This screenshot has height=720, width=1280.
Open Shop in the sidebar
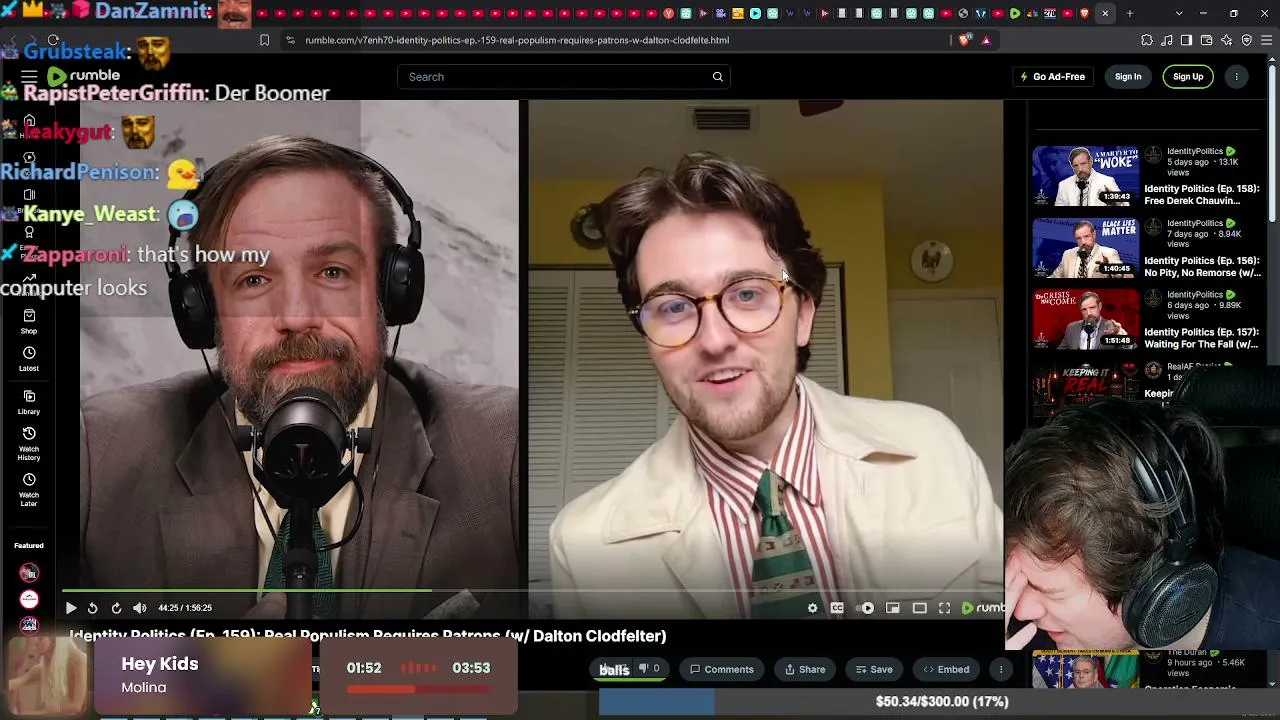click(x=29, y=322)
